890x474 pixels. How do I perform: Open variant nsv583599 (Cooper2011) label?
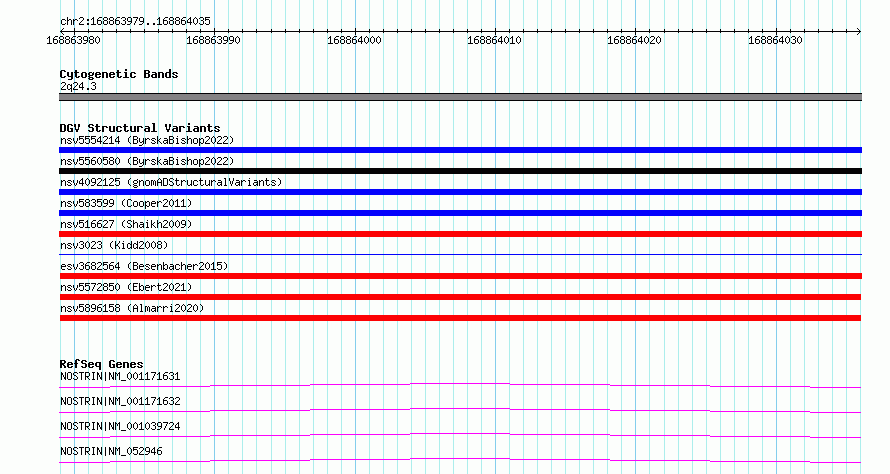click(x=126, y=203)
